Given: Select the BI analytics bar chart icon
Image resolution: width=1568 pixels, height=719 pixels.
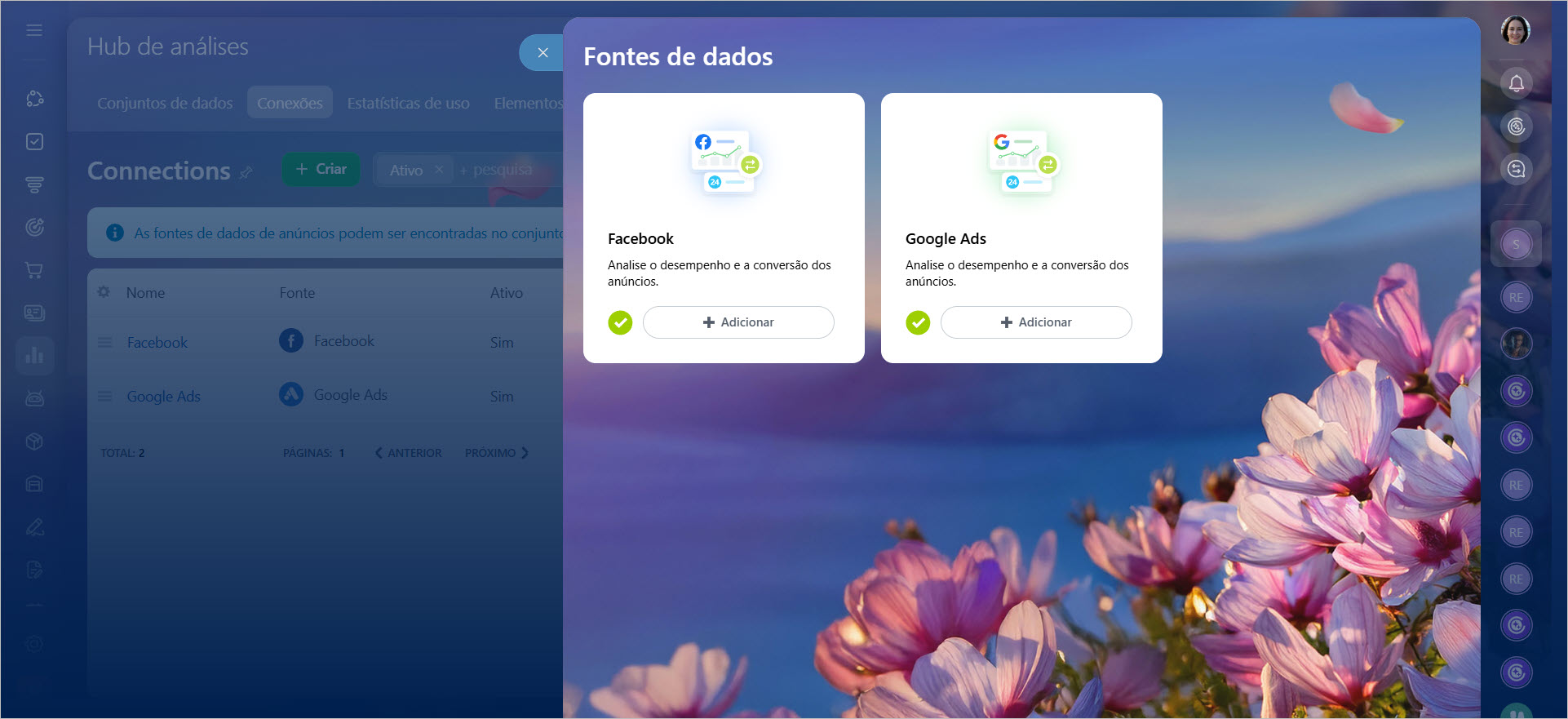Looking at the screenshot, I should click(x=34, y=355).
